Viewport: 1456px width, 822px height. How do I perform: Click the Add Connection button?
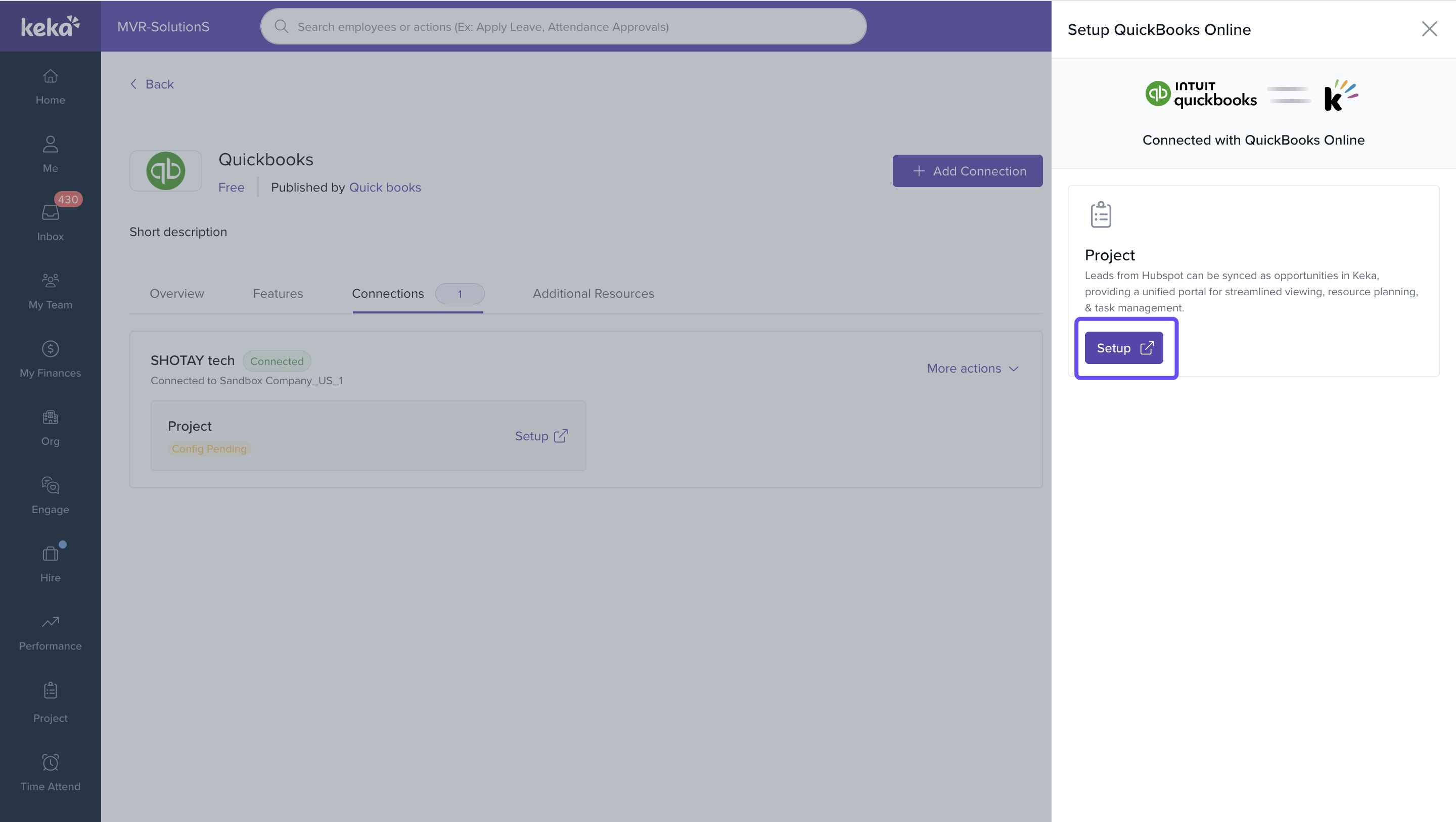(967, 171)
